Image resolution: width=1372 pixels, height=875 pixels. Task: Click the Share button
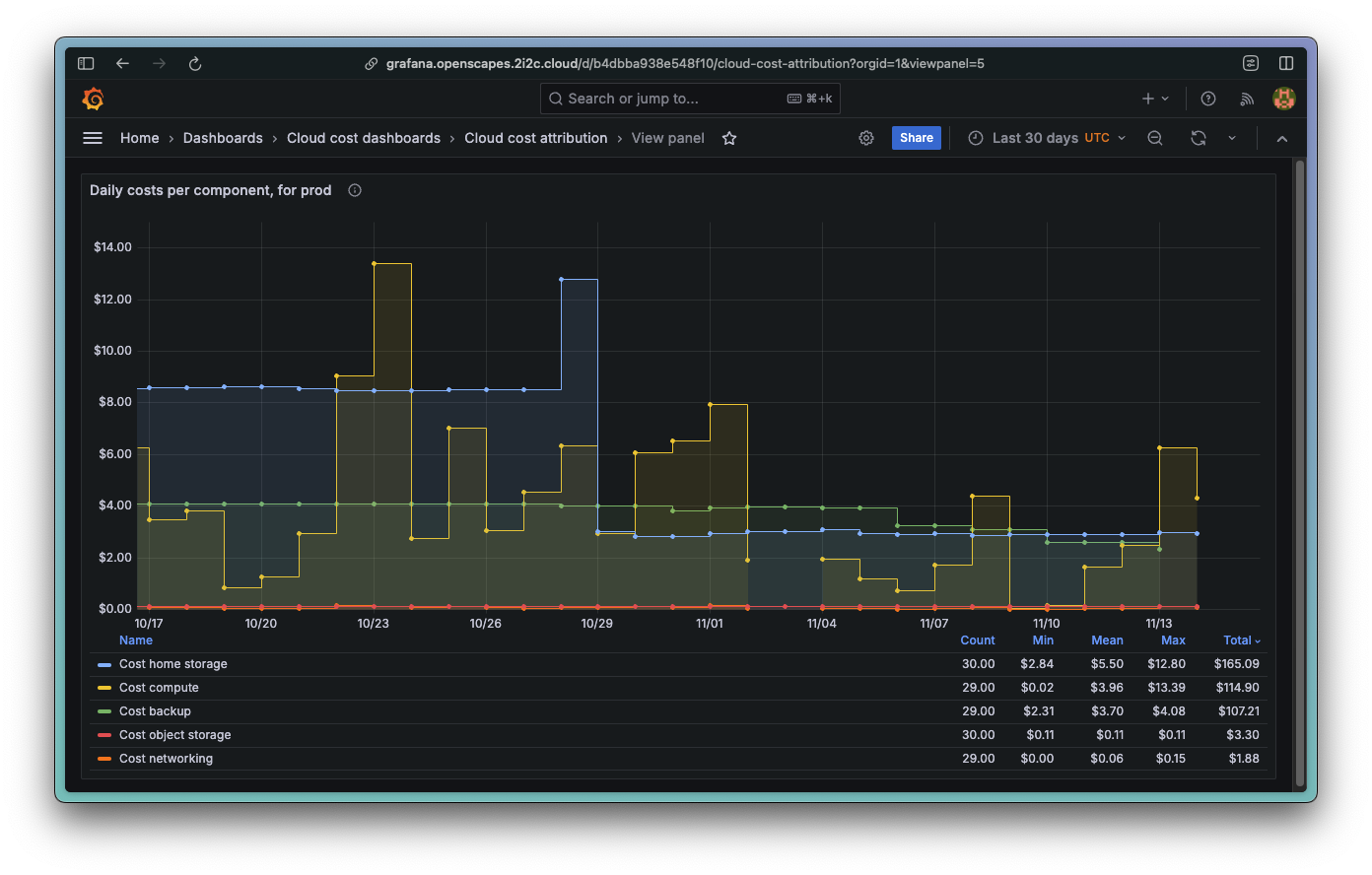916,138
